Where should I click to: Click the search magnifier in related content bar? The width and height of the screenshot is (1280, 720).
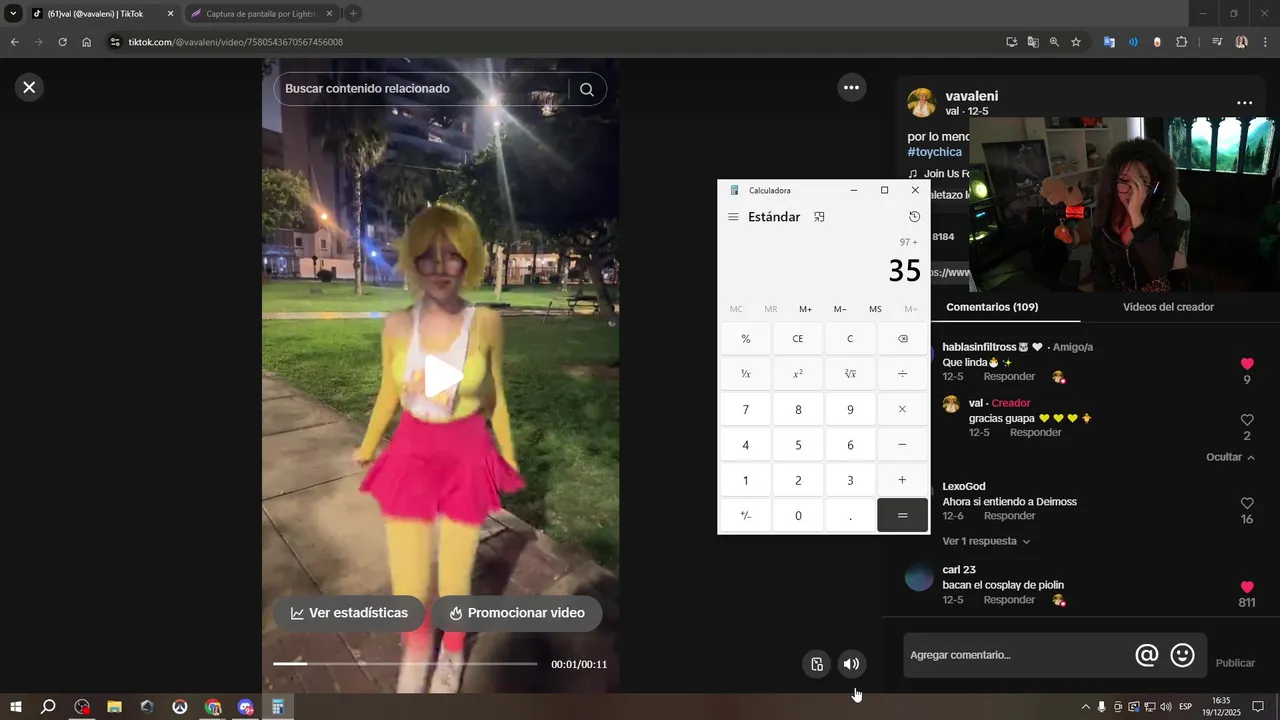[587, 89]
